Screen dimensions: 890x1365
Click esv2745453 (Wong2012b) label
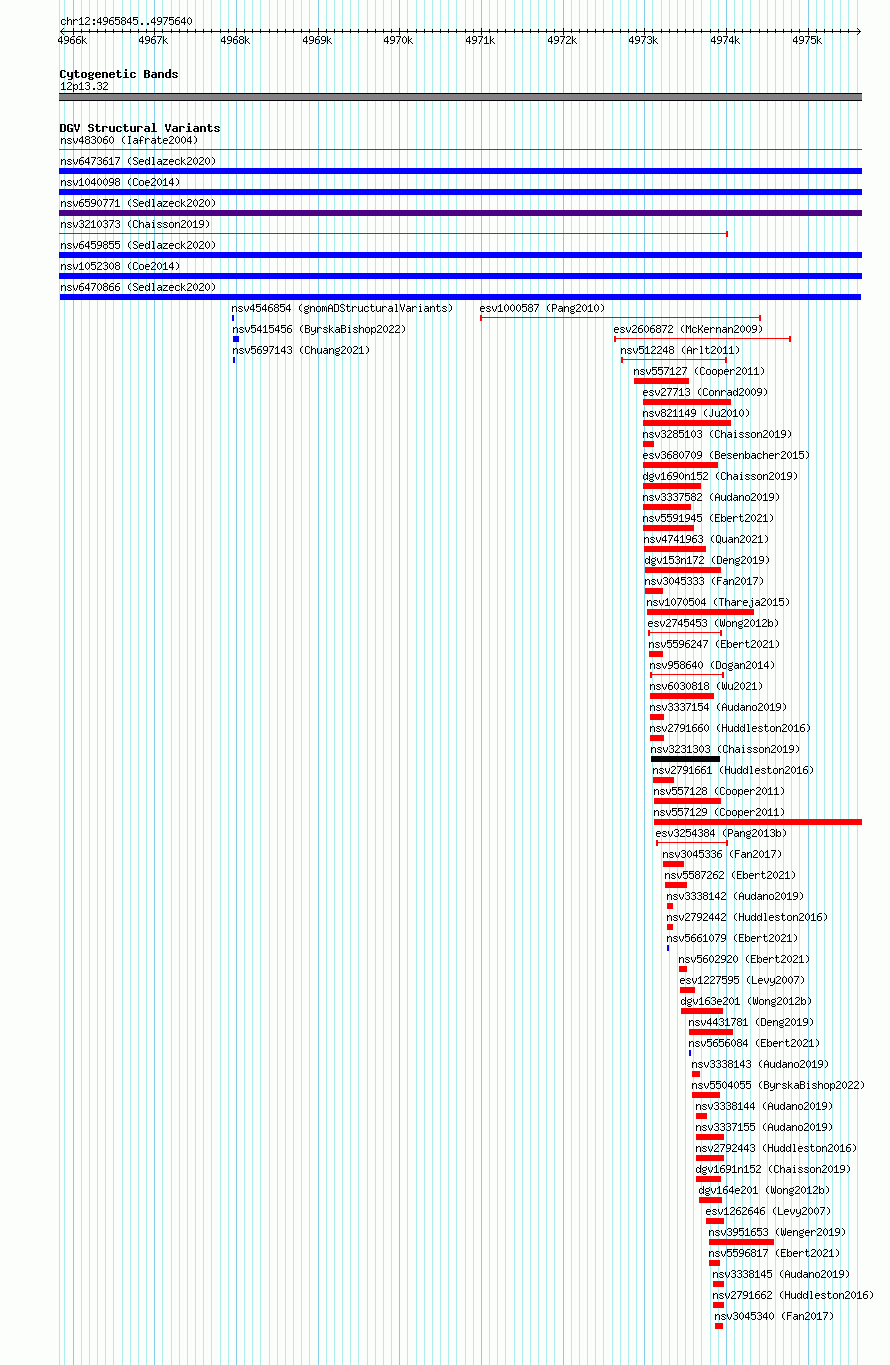[713, 623]
